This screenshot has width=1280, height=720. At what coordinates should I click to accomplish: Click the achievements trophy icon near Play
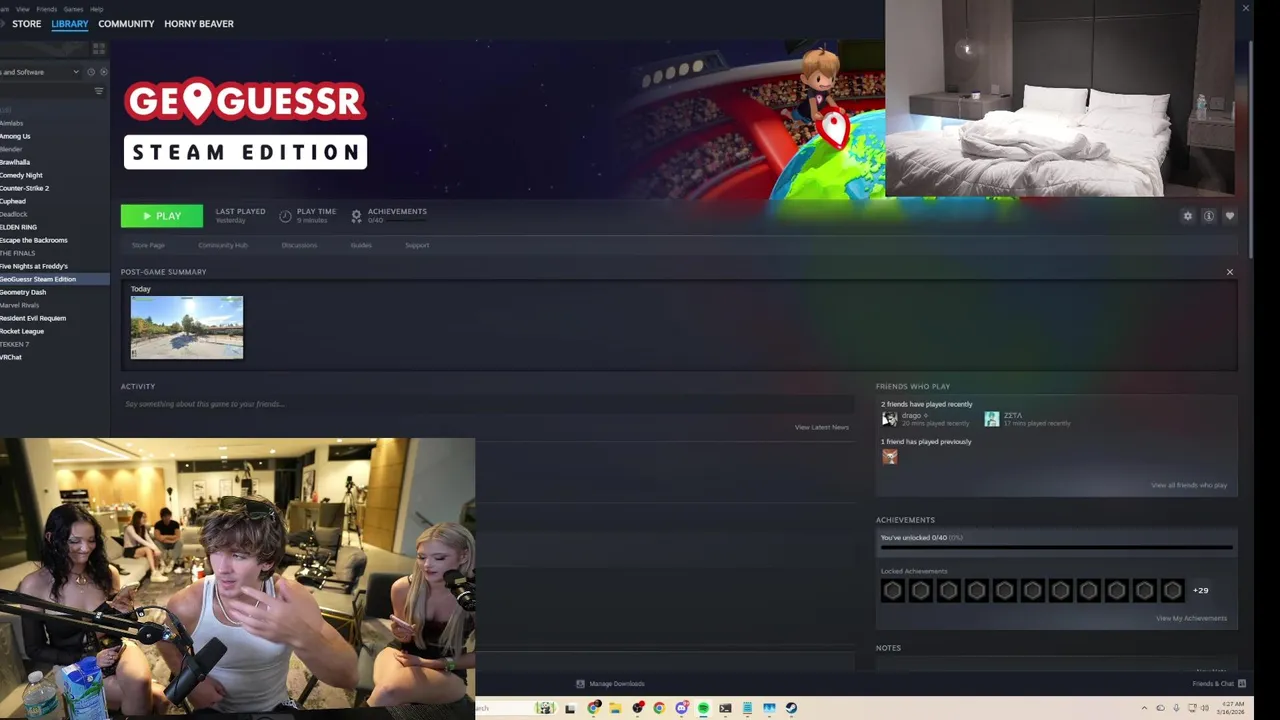(356, 216)
